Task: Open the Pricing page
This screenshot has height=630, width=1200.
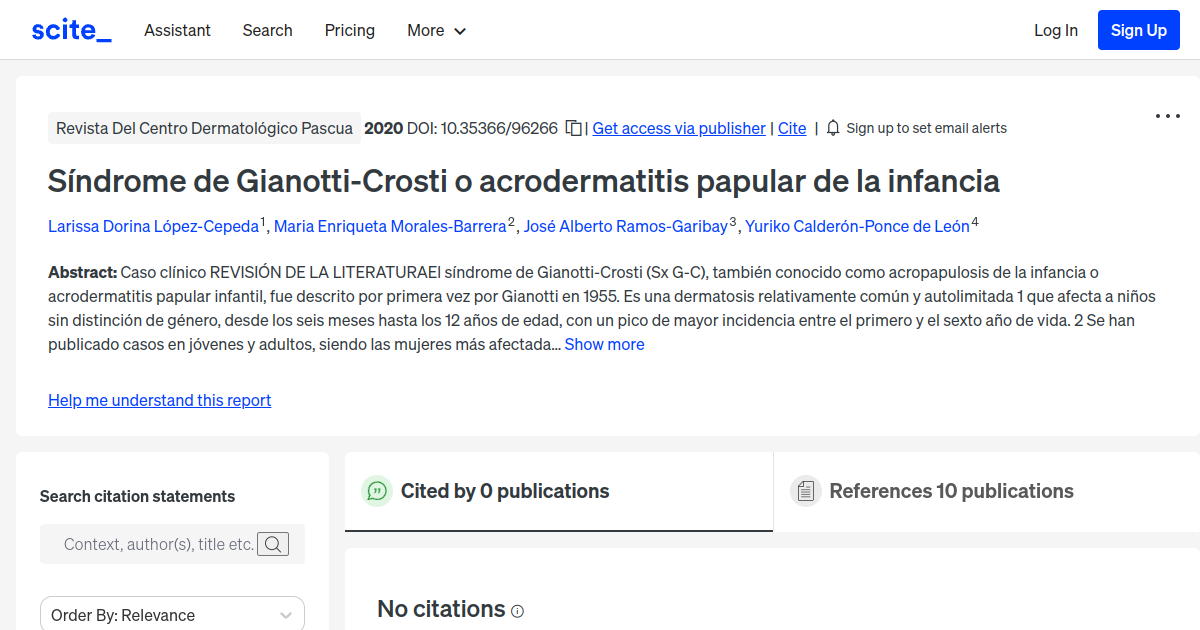Action: click(x=349, y=30)
